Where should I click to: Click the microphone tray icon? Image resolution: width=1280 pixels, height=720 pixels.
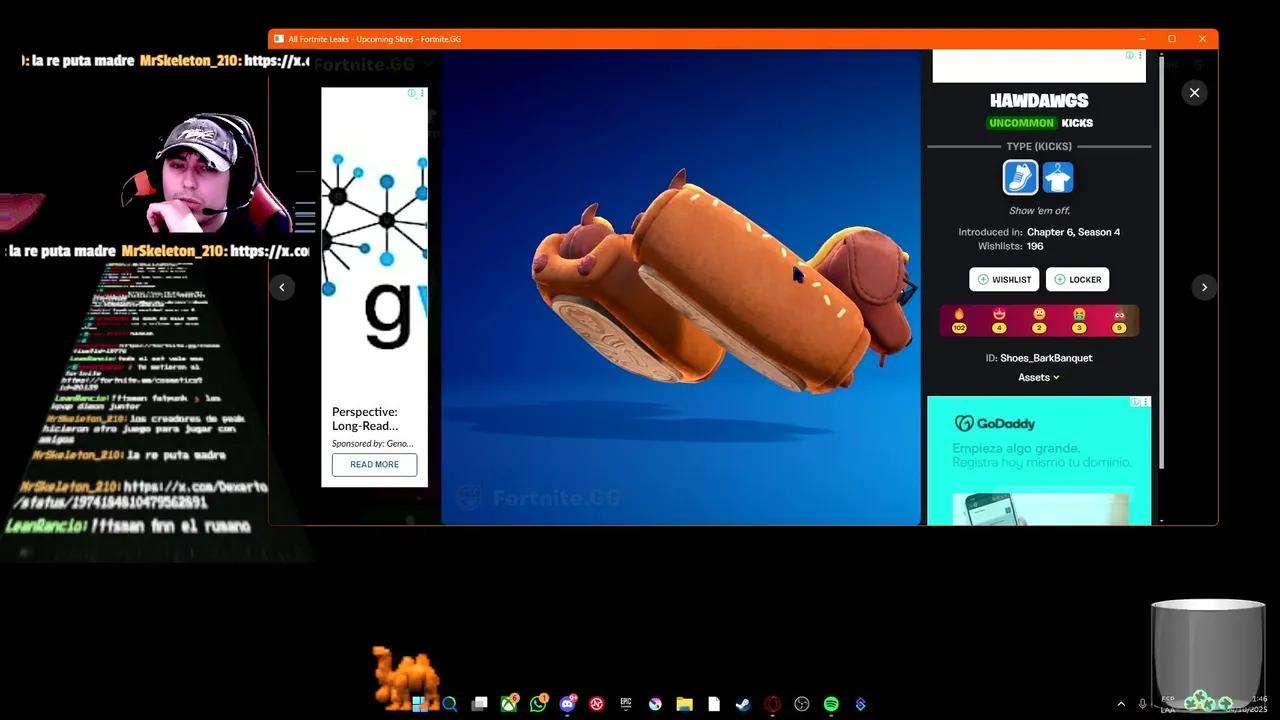(1143, 704)
